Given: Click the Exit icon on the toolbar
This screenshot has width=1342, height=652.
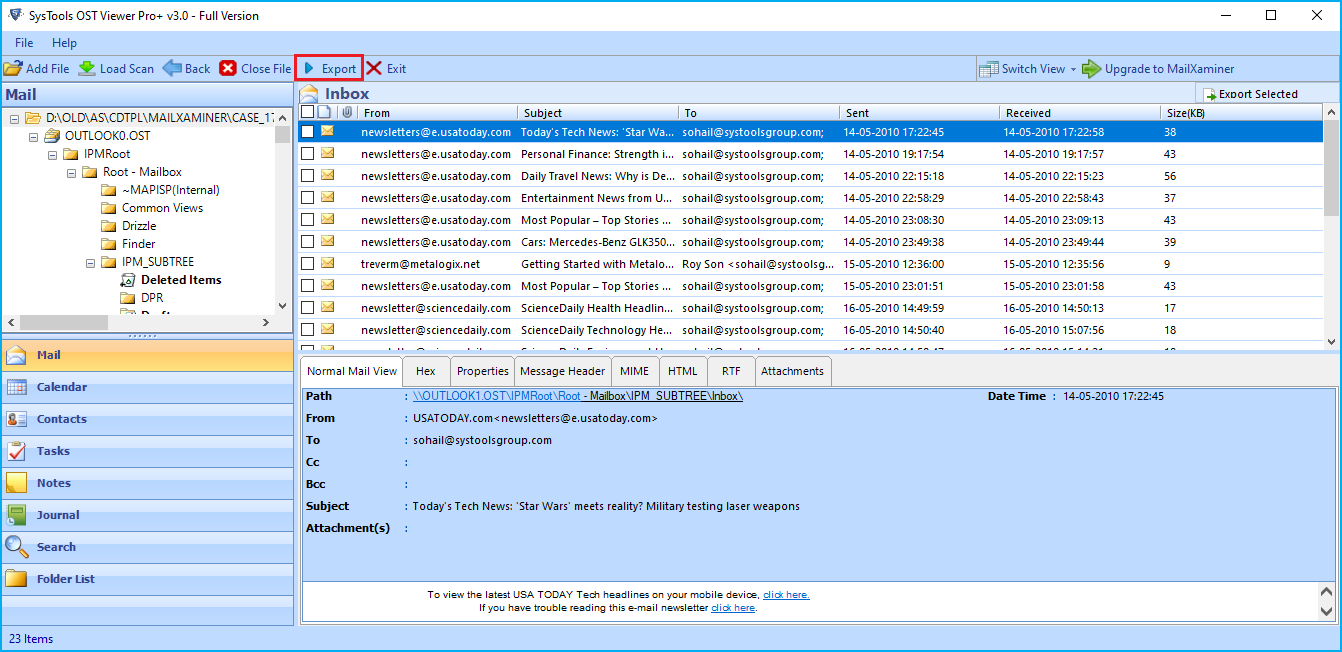Looking at the screenshot, I should (x=387, y=68).
